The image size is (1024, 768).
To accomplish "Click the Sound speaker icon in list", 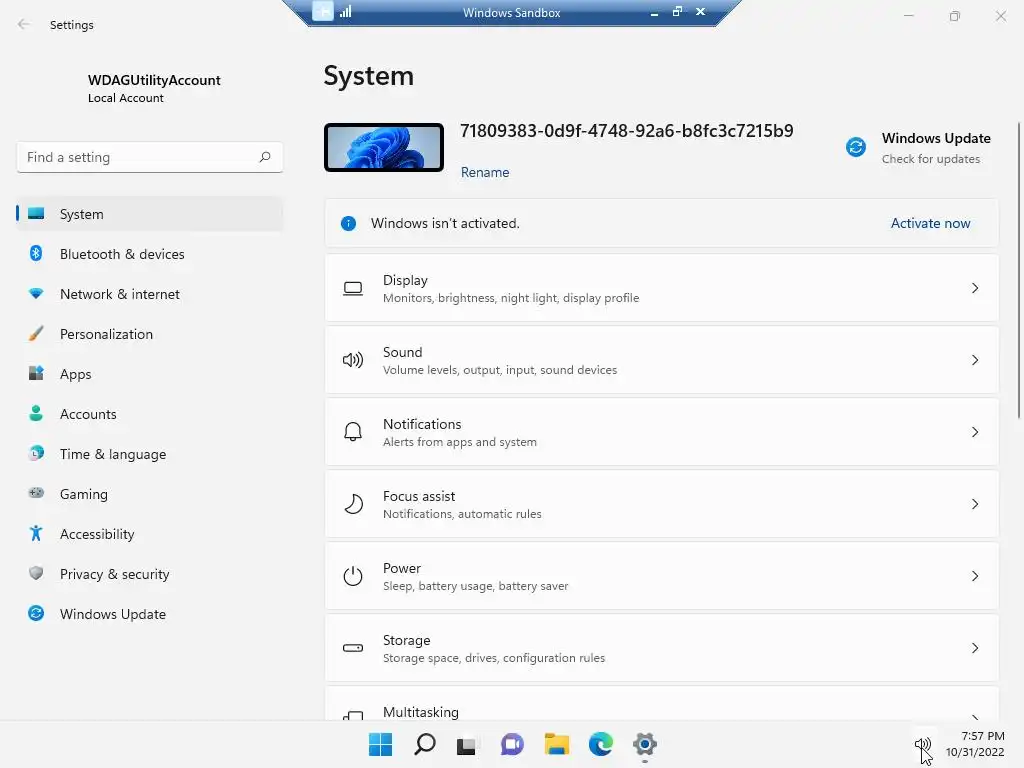I will tap(353, 360).
